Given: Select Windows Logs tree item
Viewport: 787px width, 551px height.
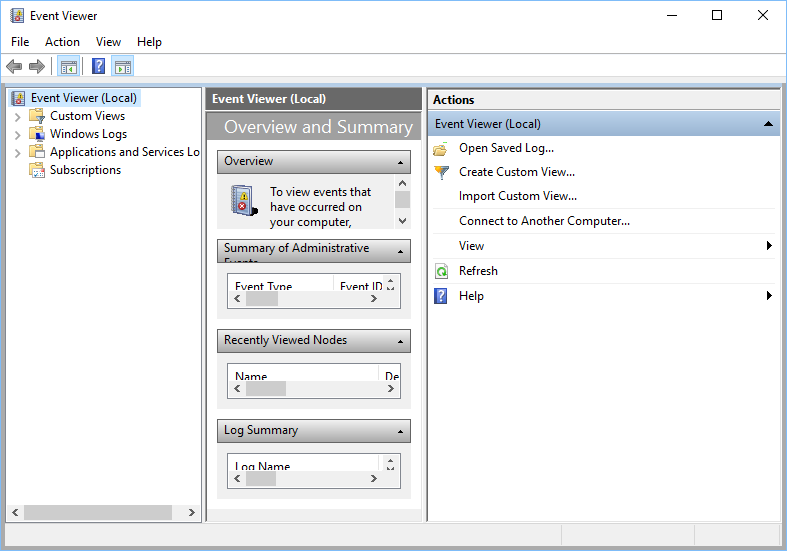Looking at the screenshot, I should point(88,134).
